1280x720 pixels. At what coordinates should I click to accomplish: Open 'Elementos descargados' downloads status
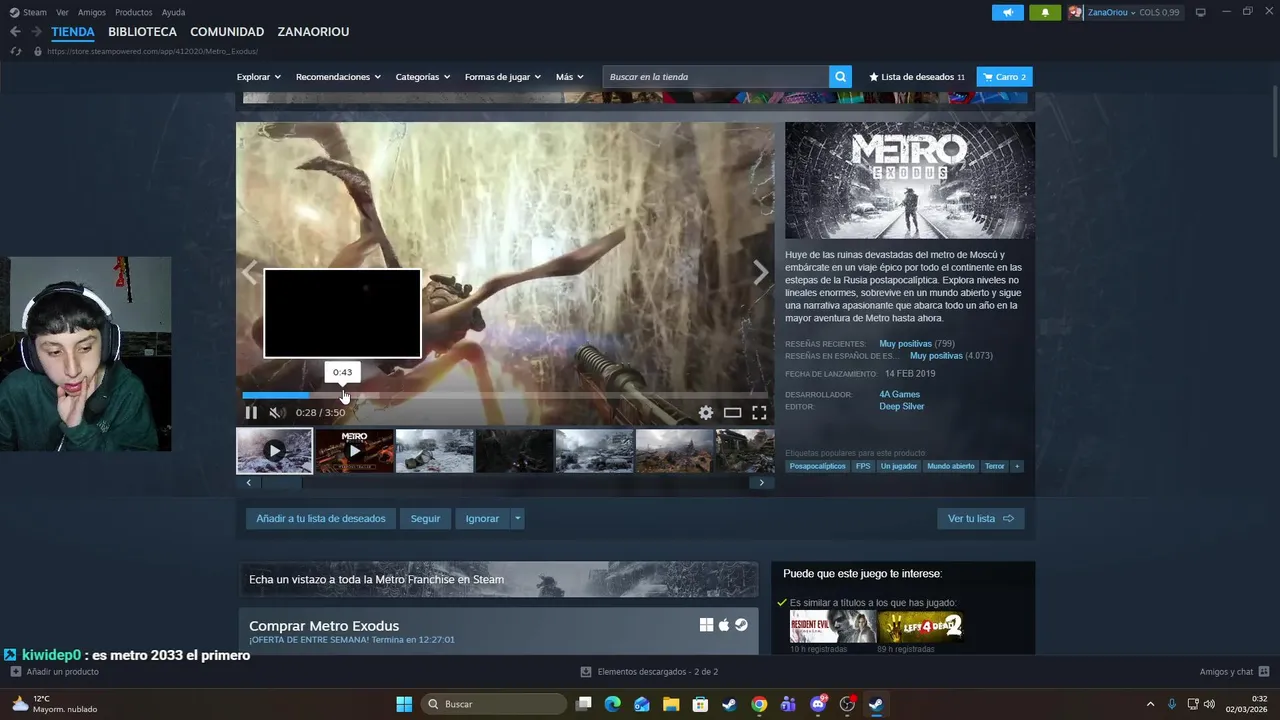click(649, 672)
